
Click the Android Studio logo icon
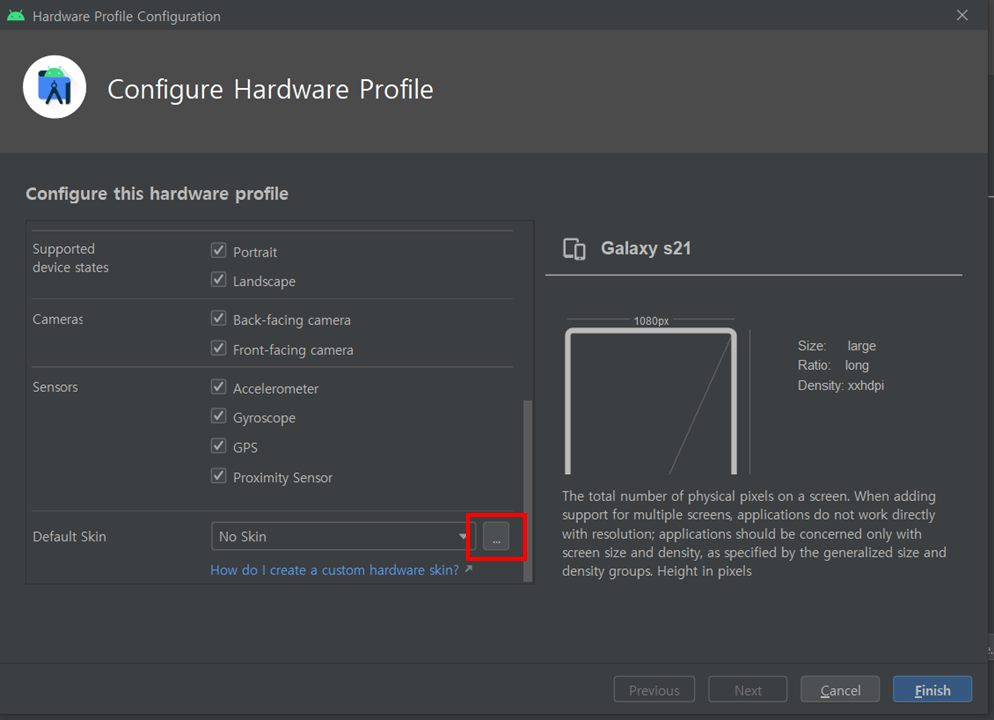55,87
